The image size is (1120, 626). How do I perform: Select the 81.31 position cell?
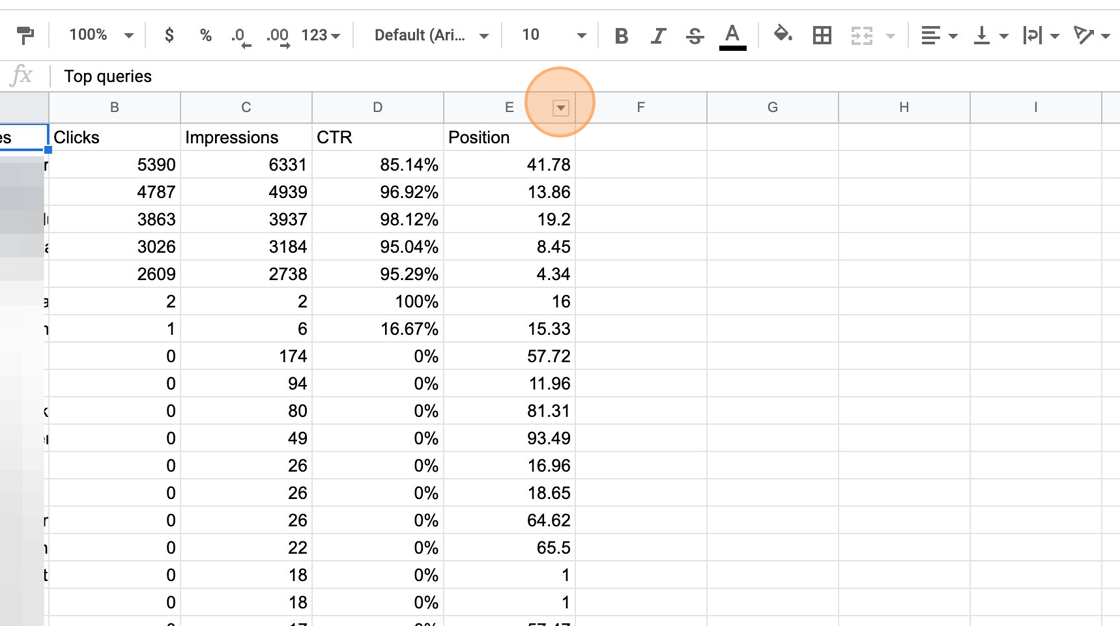pyautogui.click(x=509, y=411)
